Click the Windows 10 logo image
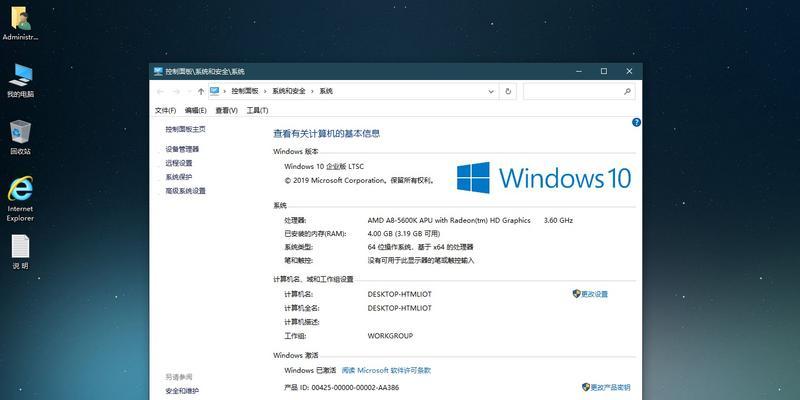Screen dimensions: 800x400 tap(544, 178)
